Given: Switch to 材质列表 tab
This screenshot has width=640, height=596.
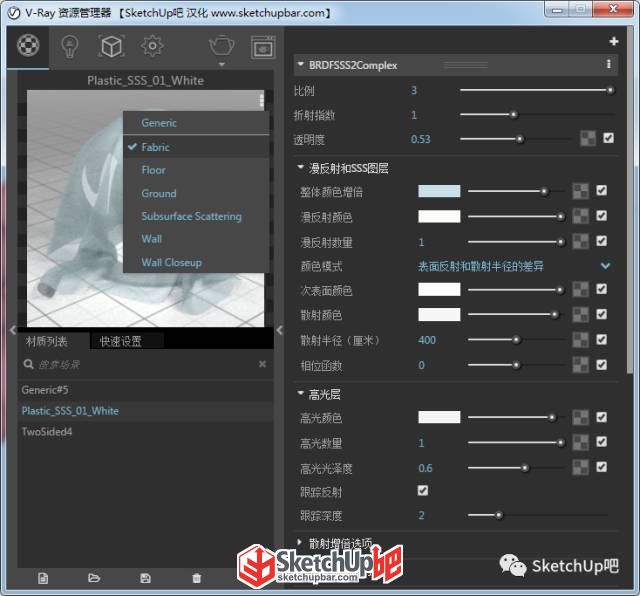Looking at the screenshot, I should [x=46, y=341].
